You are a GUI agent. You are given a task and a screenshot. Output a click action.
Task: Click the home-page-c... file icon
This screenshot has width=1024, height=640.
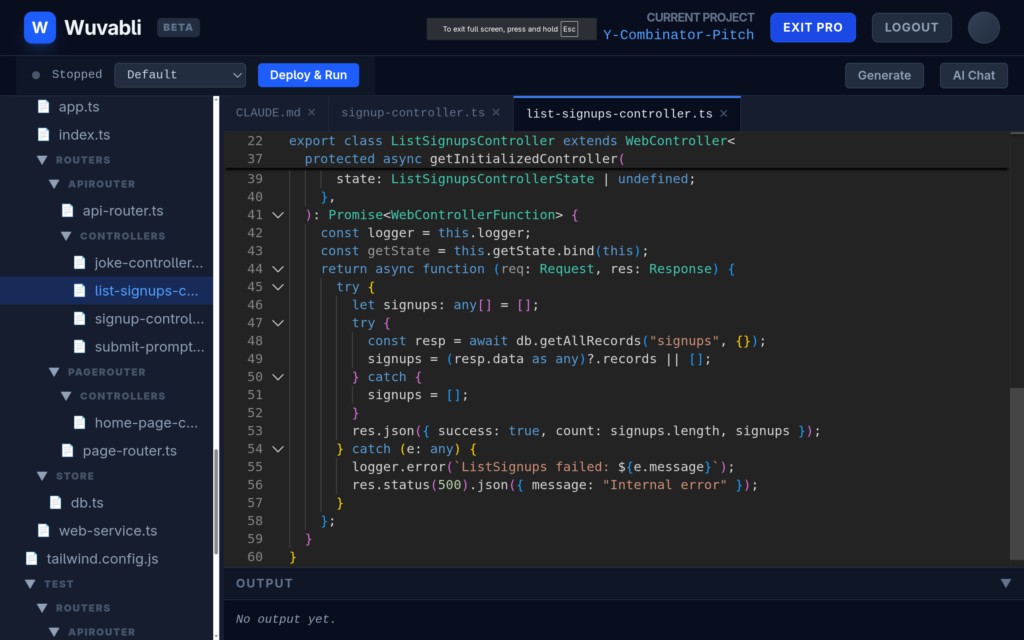[80, 423]
